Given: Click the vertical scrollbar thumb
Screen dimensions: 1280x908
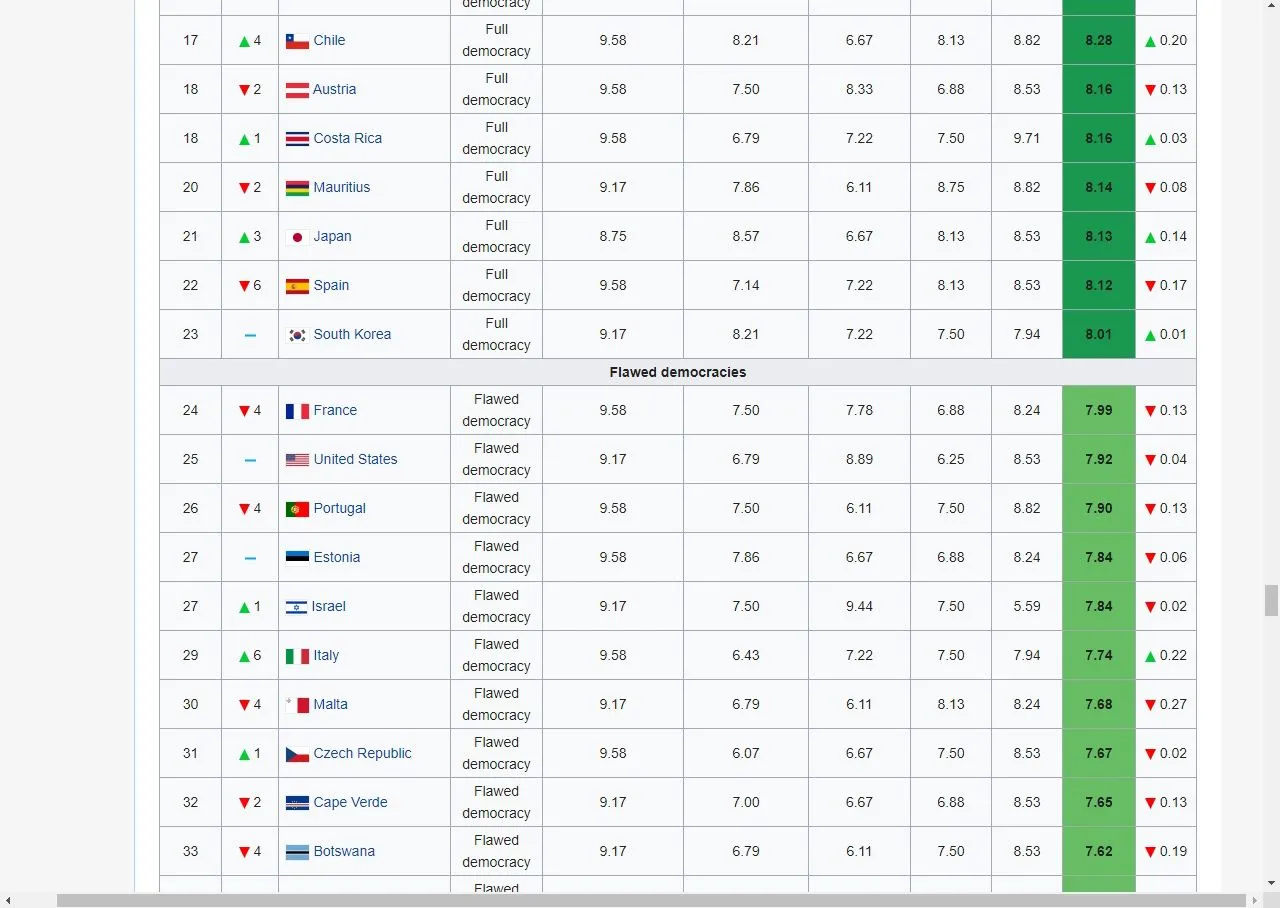Looking at the screenshot, I should click(x=1271, y=600).
